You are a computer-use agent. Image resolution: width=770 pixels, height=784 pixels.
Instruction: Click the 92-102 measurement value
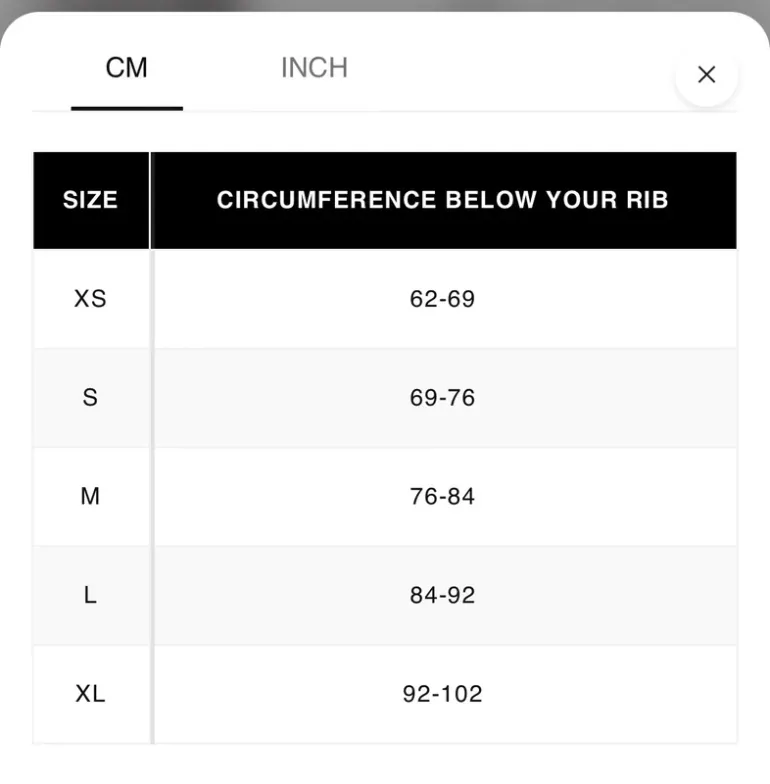(x=442, y=694)
